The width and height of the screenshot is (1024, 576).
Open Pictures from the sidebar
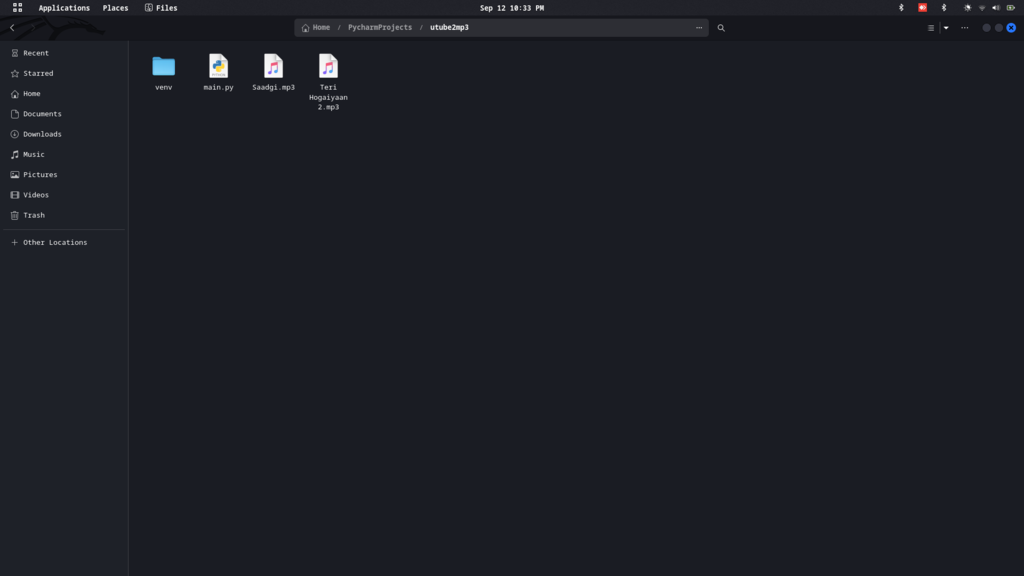point(63,174)
